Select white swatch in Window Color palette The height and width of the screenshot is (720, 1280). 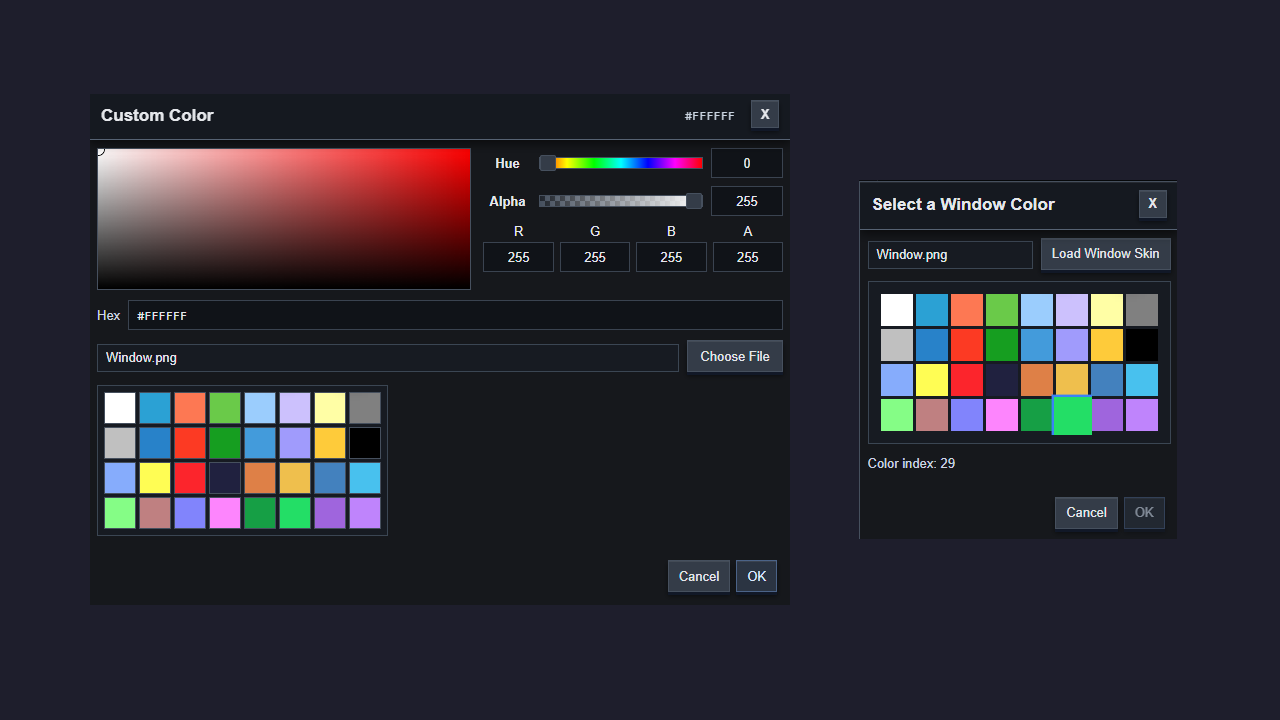[x=897, y=310]
